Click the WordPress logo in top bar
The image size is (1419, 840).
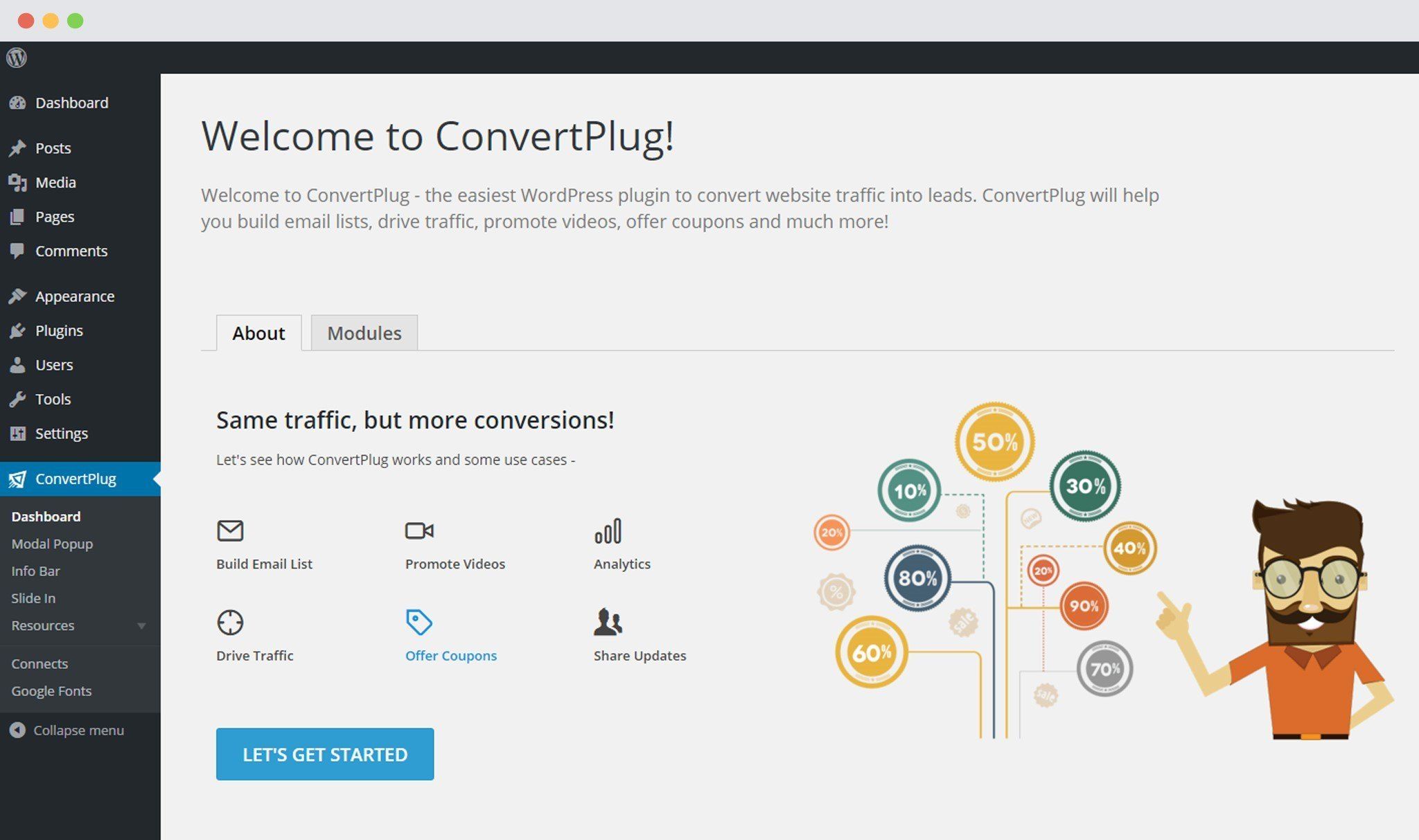(x=17, y=57)
